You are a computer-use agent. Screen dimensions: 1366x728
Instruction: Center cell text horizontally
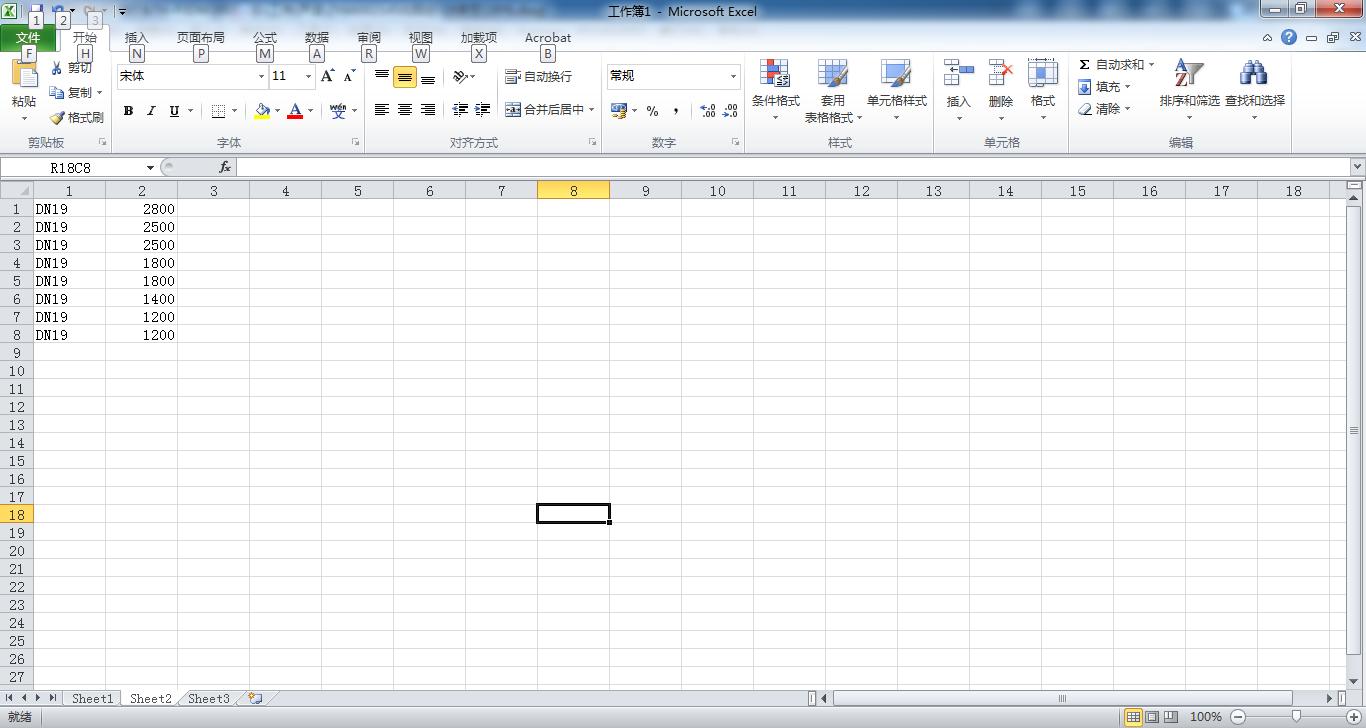(405, 110)
